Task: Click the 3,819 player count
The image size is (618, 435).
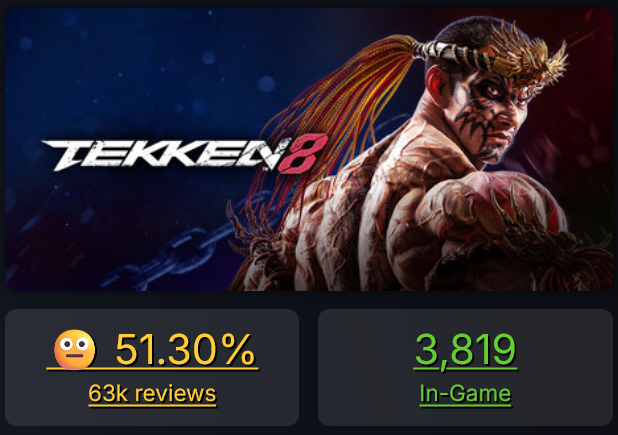Action: pos(465,349)
